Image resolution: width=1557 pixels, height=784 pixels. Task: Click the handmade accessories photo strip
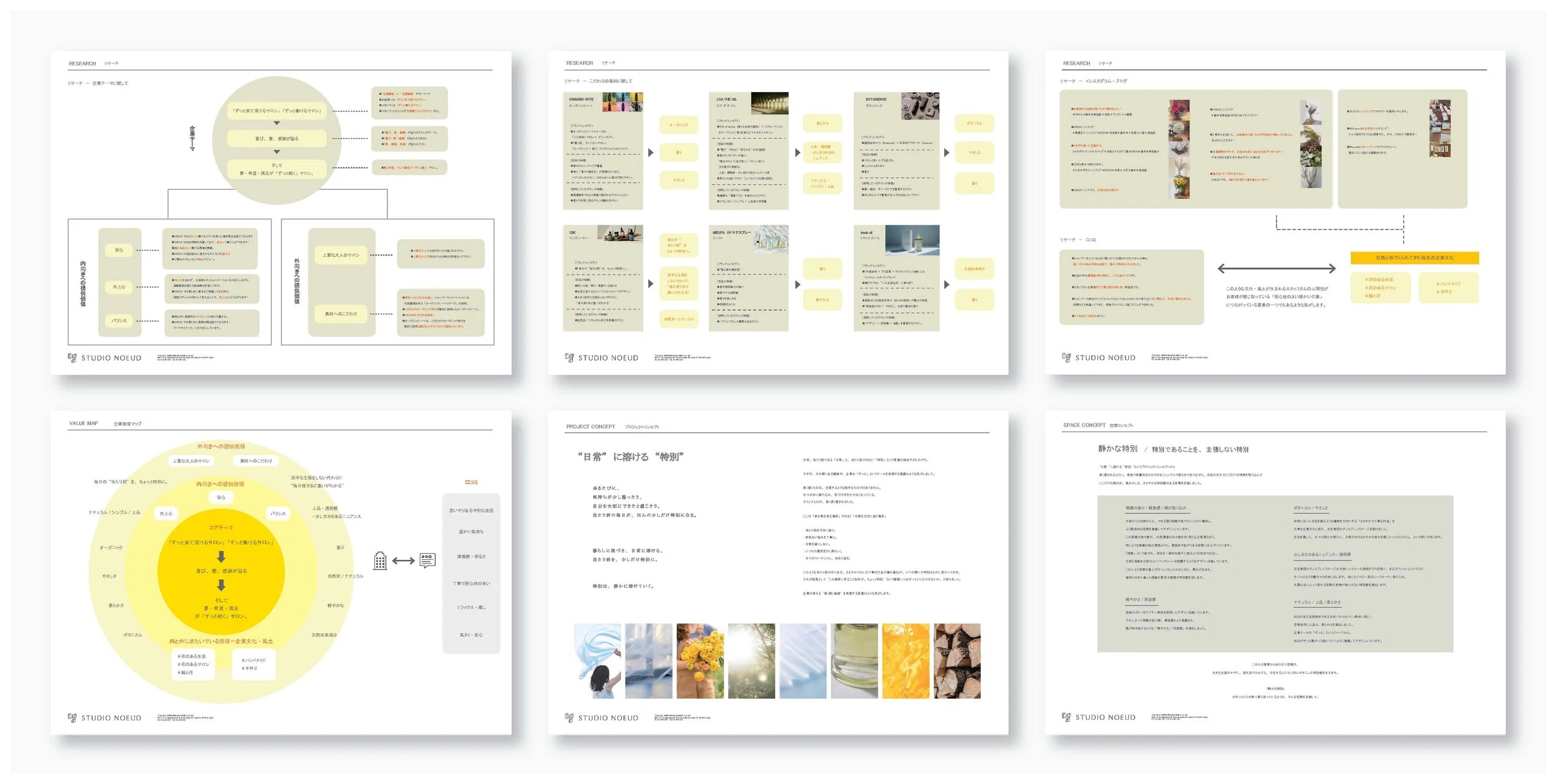tap(1440, 128)
